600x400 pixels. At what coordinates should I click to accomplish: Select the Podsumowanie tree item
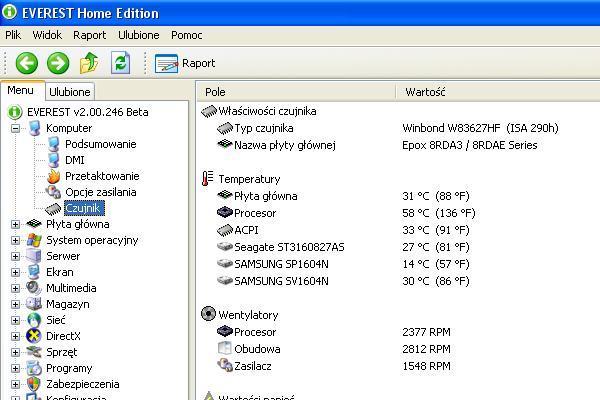(101, 144)
